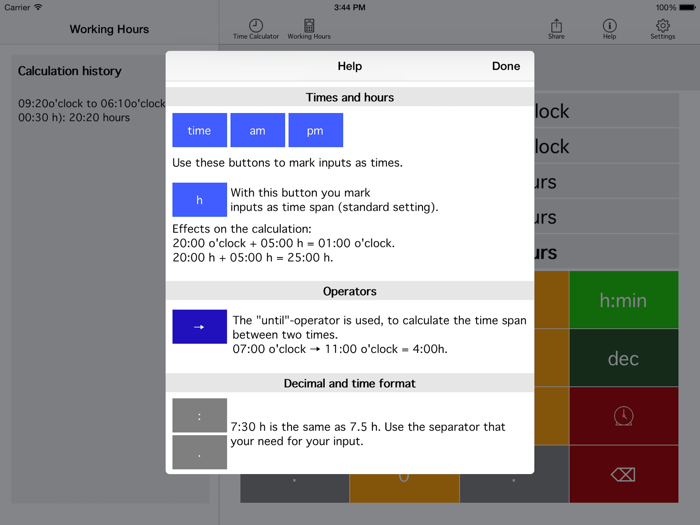Select the dark green dec format key
The width and height of the screenshot is (700, 525).
624,358
